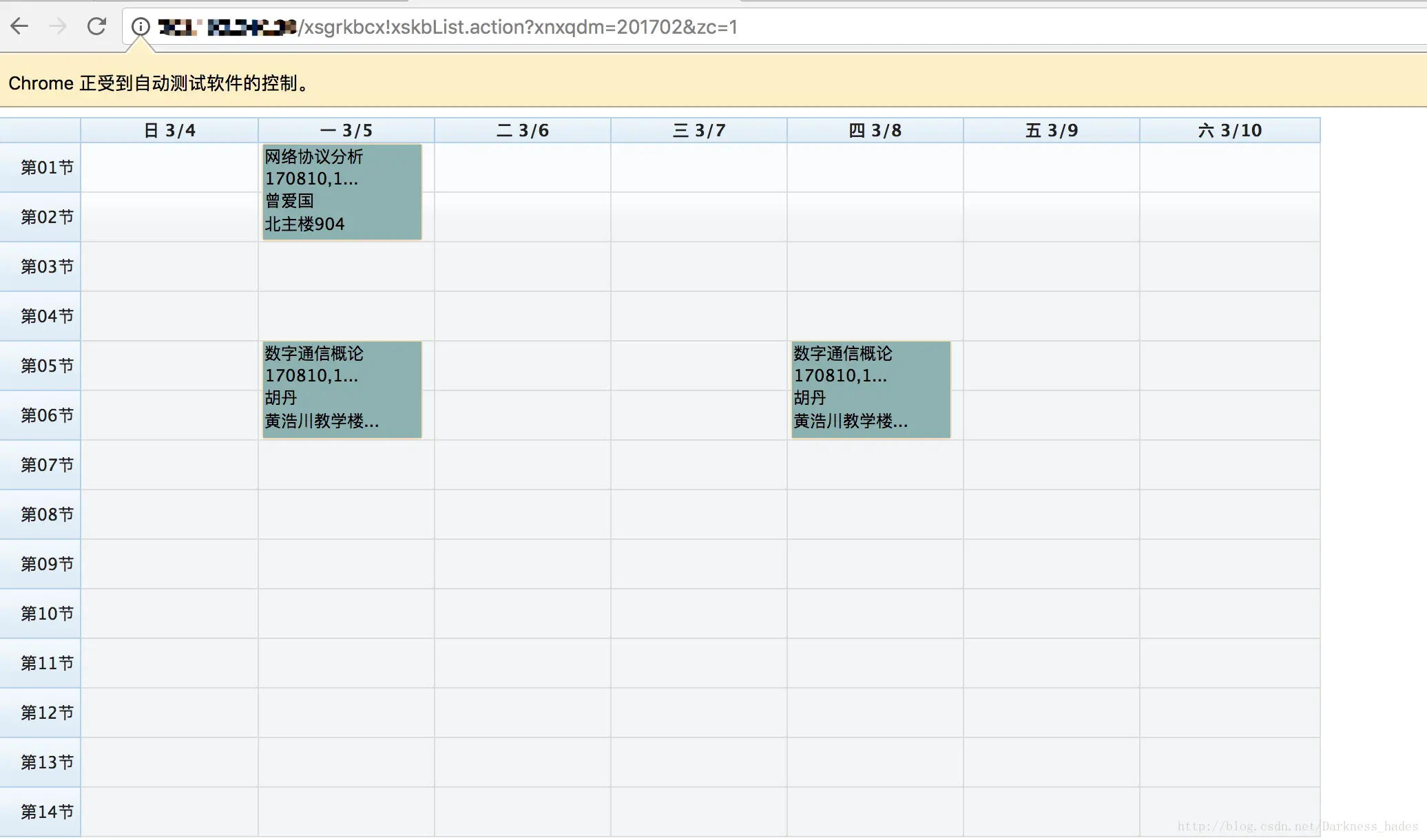Click the site info circle icon
Image resolution: width=1427 pixels, height=840 pixels.
click(x=140, y=27)
